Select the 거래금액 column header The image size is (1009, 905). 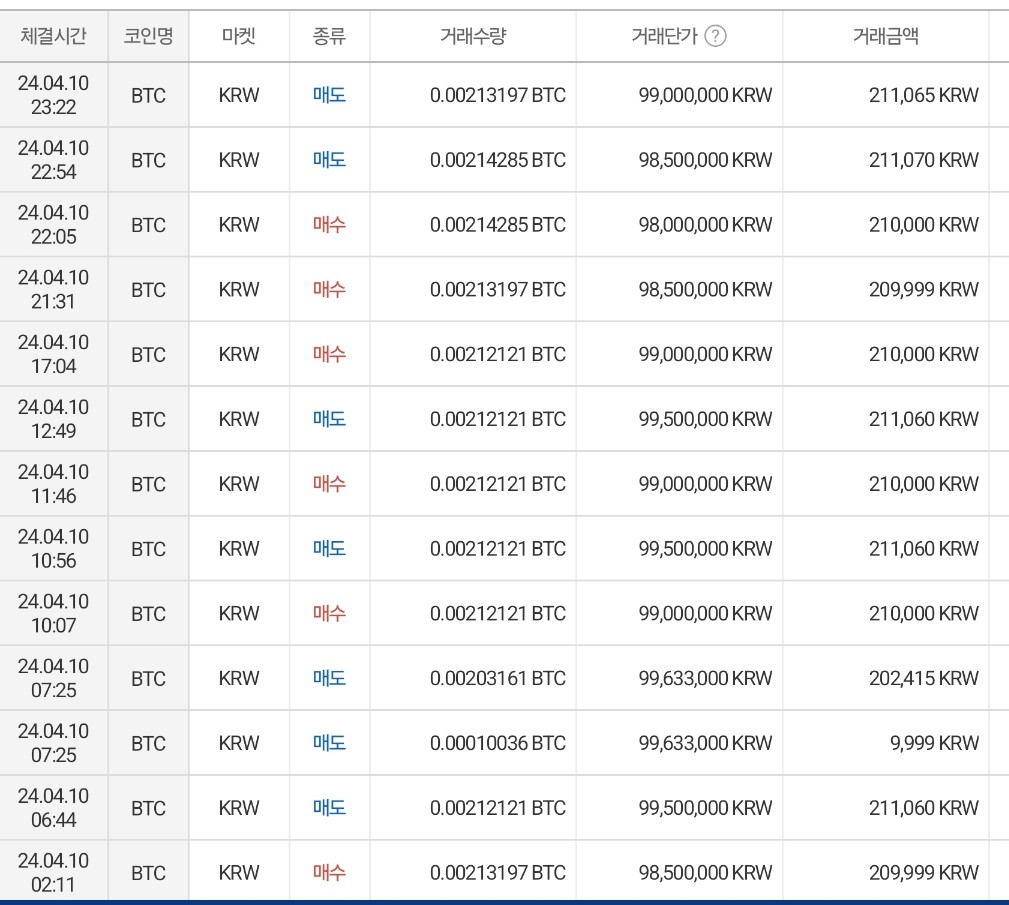pos(885,35)
